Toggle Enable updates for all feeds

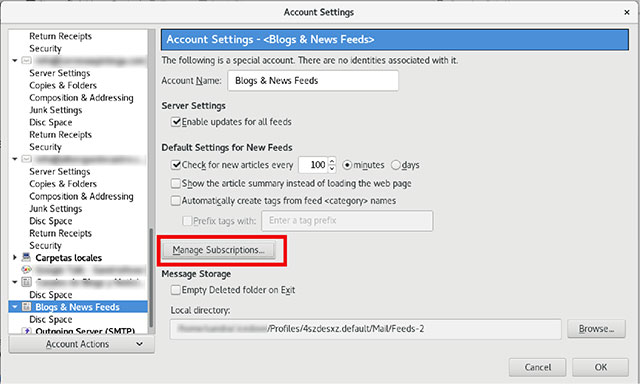(176, 122)
